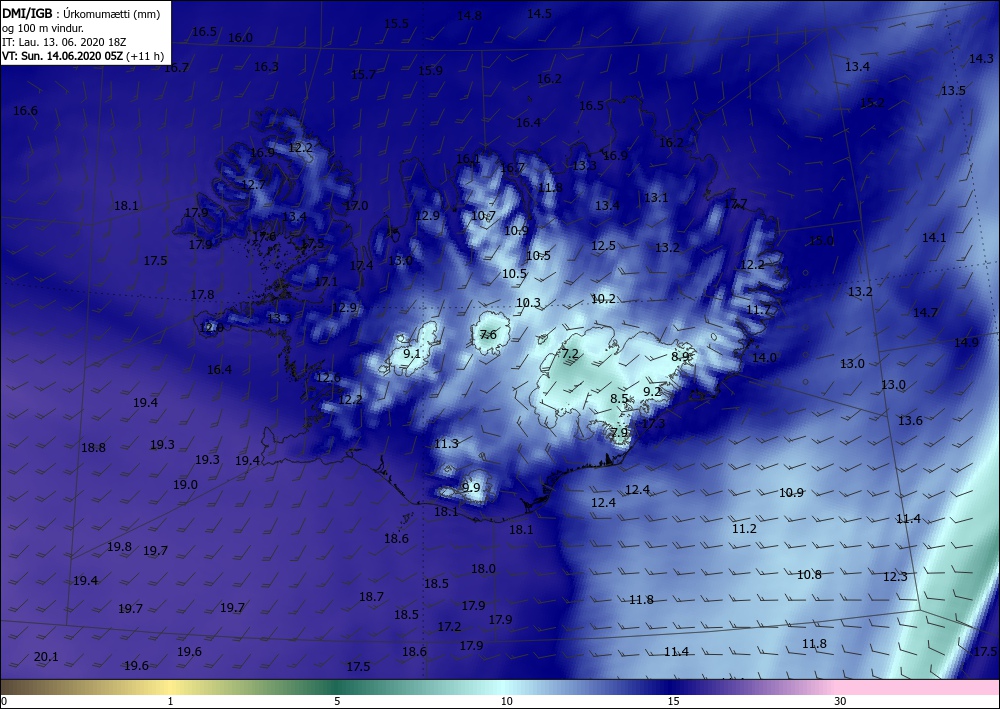Click the value 17.0 on the map
Screen dimensions: 1000x709
click(356, 205)
